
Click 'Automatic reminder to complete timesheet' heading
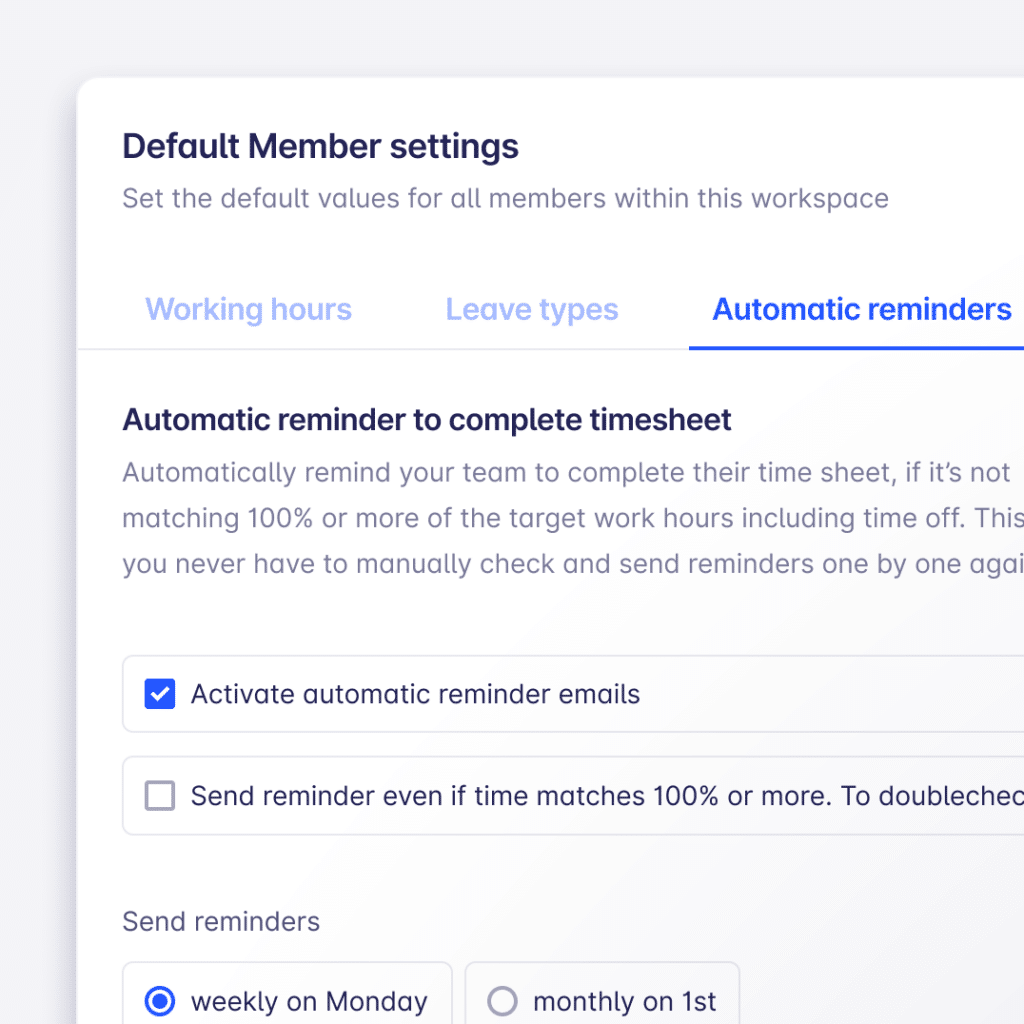pos(427,420)
